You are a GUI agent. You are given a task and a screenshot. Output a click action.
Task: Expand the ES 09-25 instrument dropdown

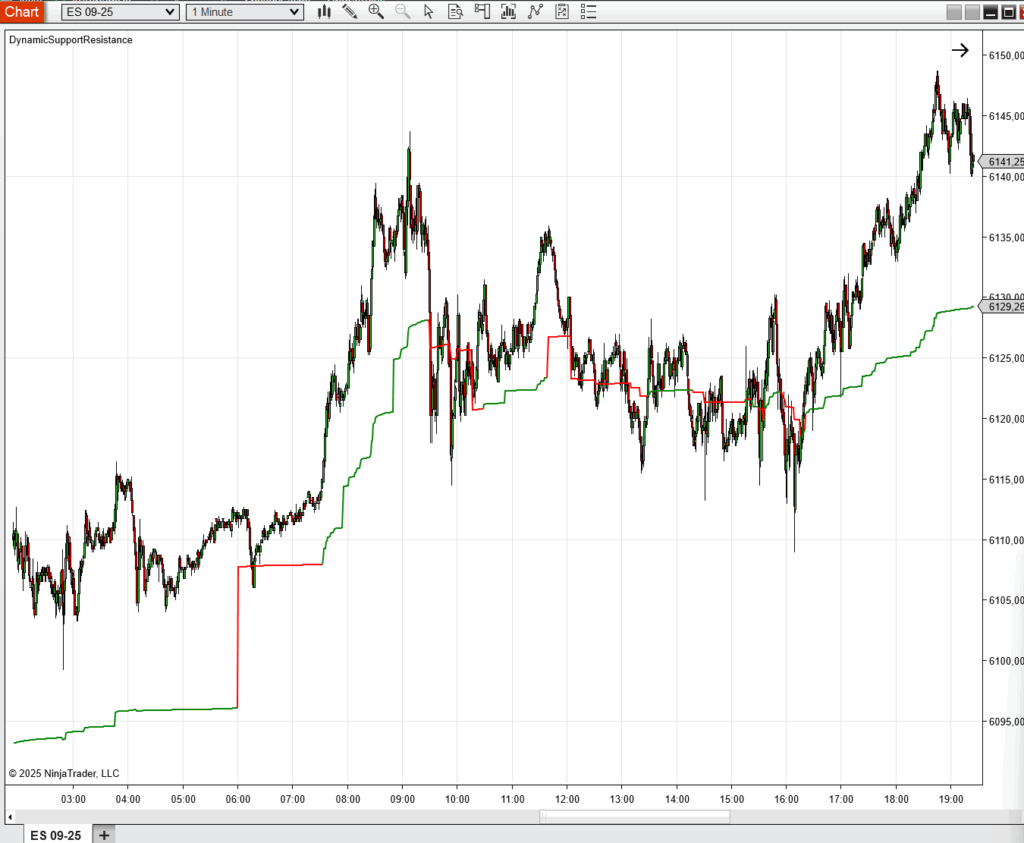(121, 12)
